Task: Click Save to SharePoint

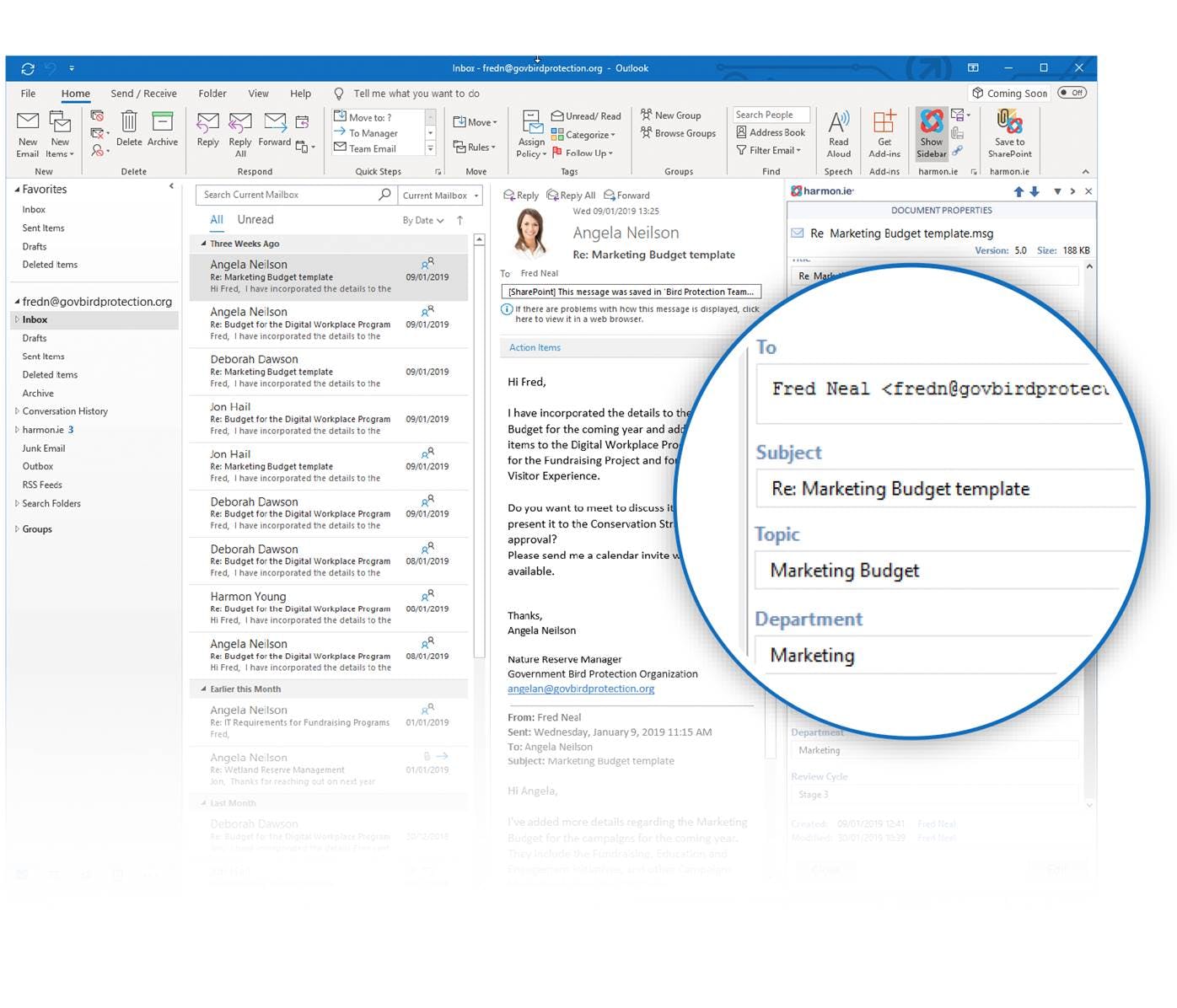Action: point(1009,134)
